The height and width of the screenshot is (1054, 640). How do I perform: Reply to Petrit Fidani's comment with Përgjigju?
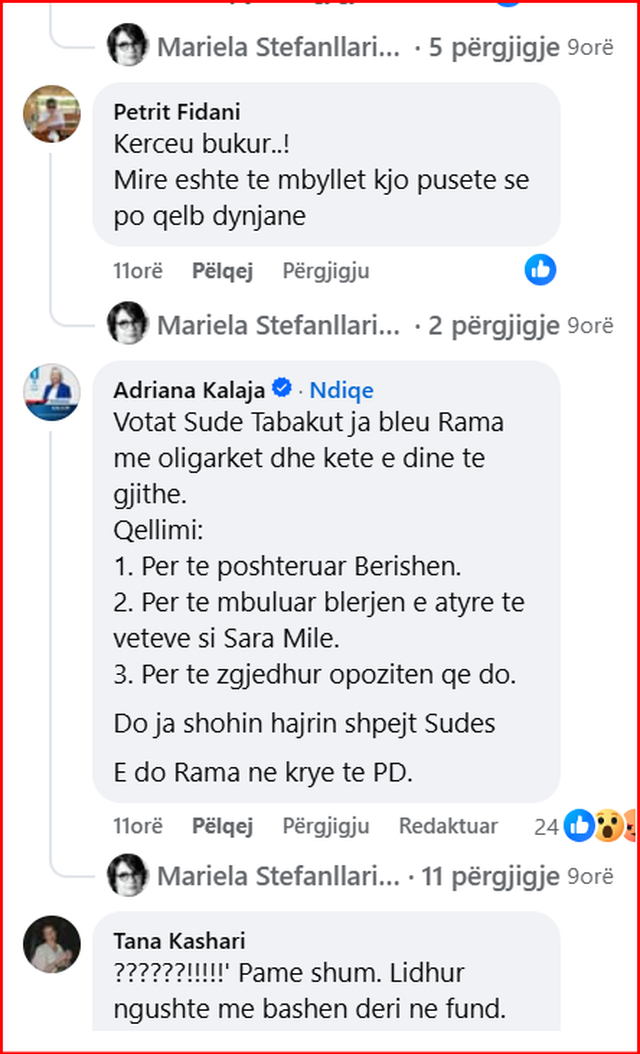coord(326,270)
